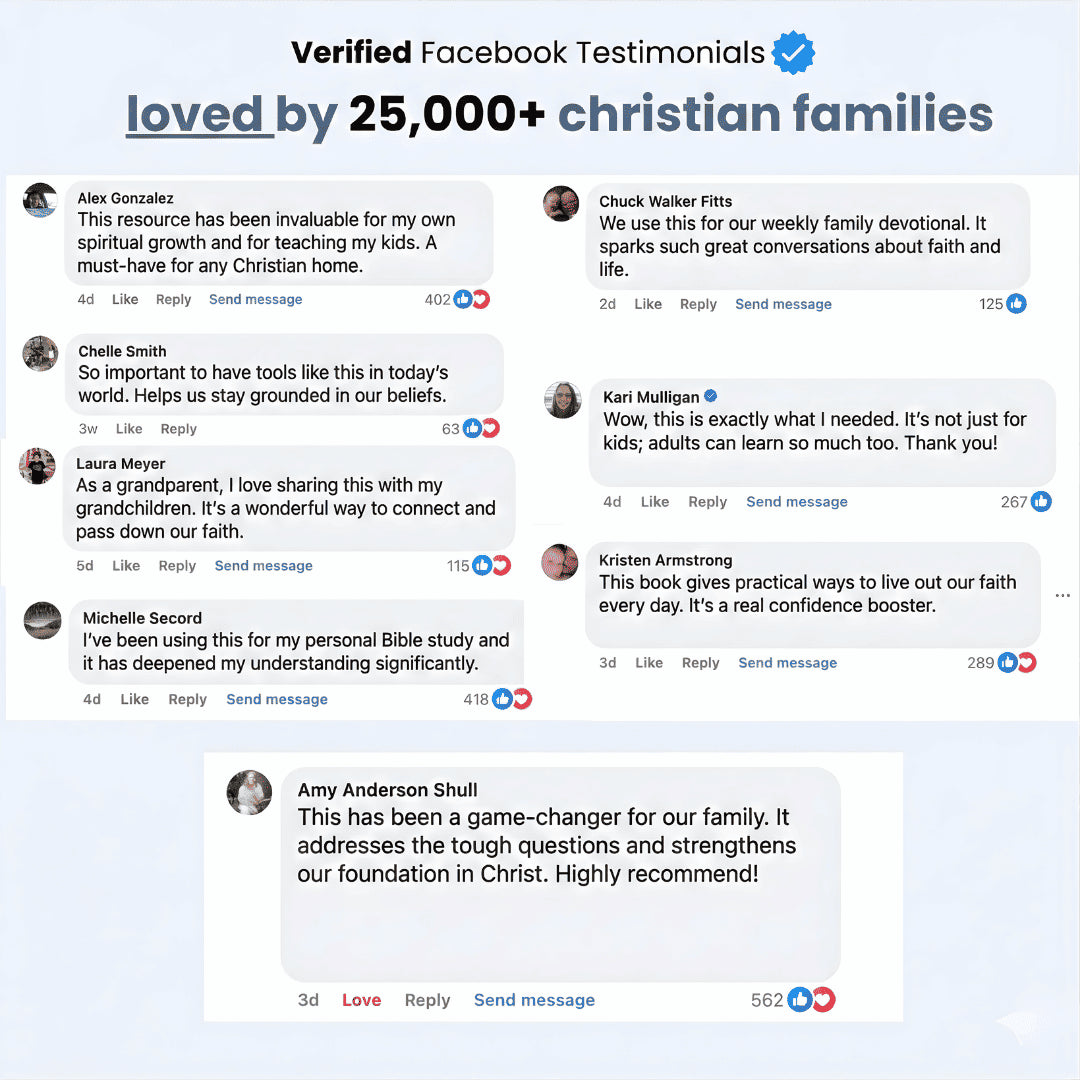Viewport: 1080px width, 1080px height.
Task: Send message to Amy Anderson Shull
Action: [534, 1000]
